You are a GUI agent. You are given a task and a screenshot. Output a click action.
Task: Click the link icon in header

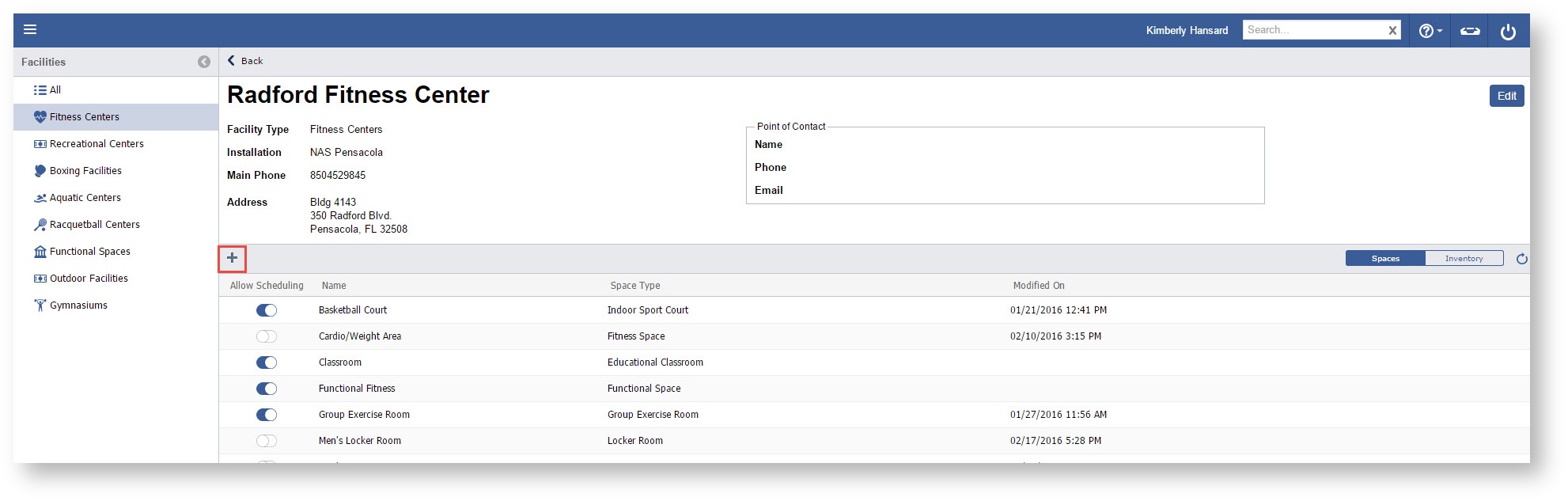(1469, 31)
